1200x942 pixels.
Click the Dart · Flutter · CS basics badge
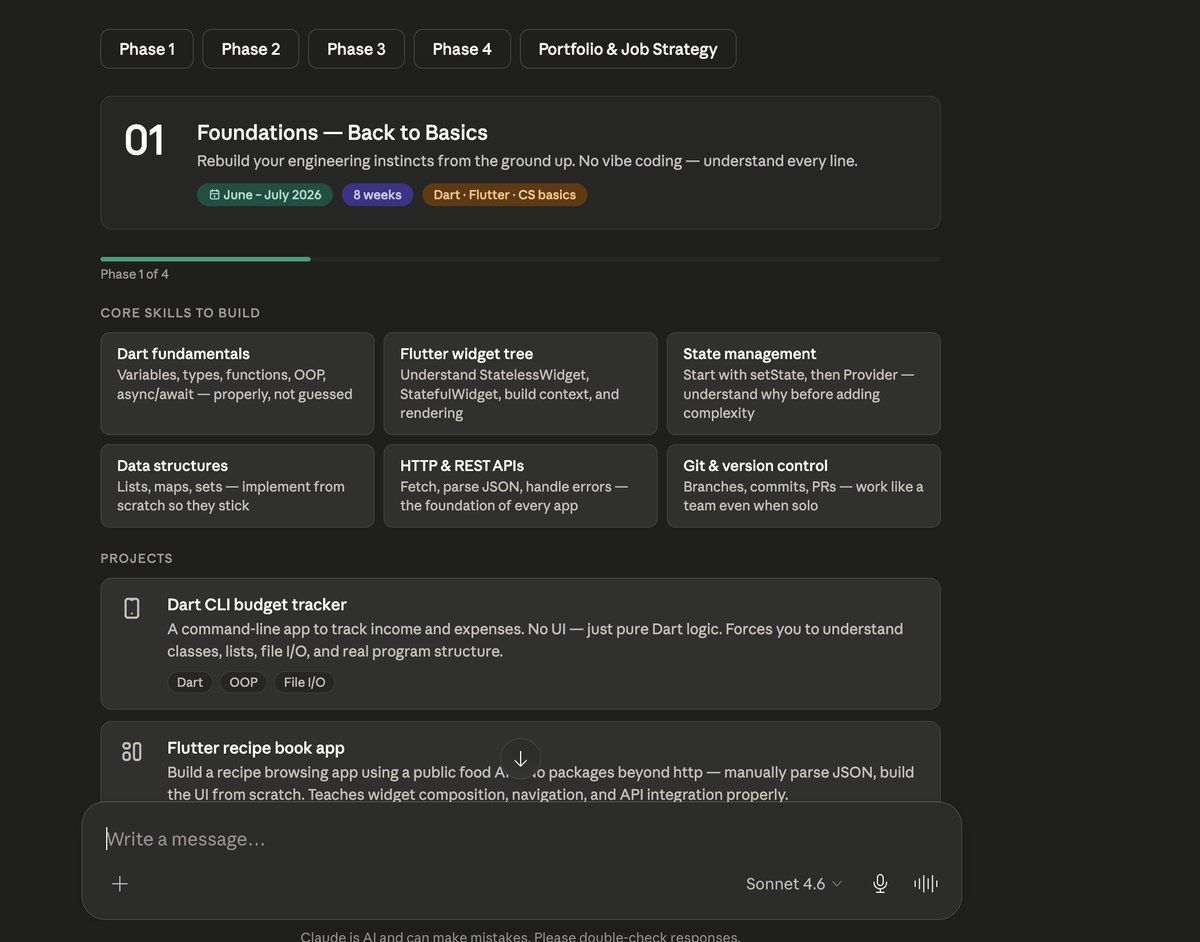pyautogui.click(x=505, y=195)
